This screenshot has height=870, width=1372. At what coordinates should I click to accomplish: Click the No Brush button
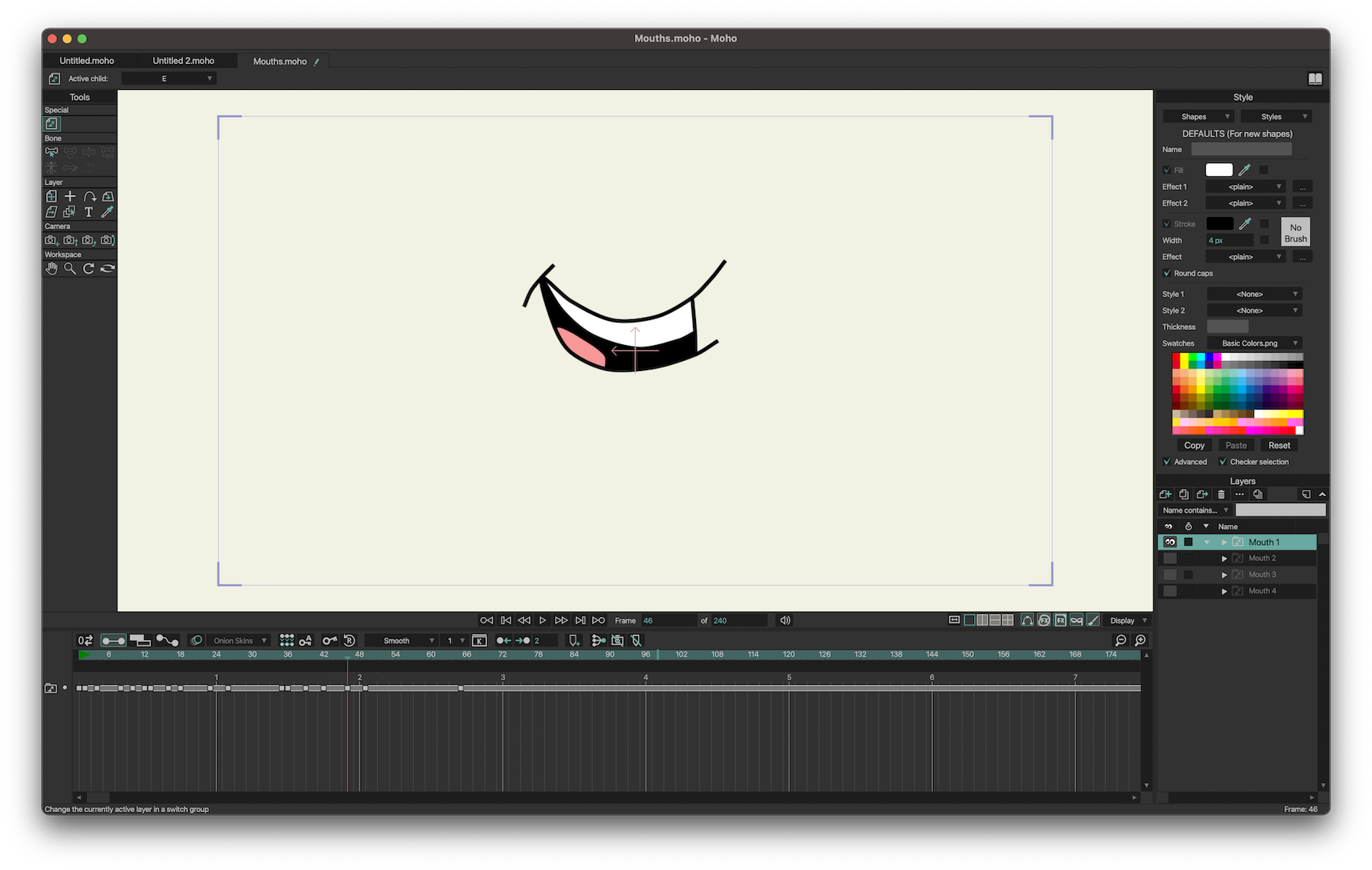tap(1295, 232)
